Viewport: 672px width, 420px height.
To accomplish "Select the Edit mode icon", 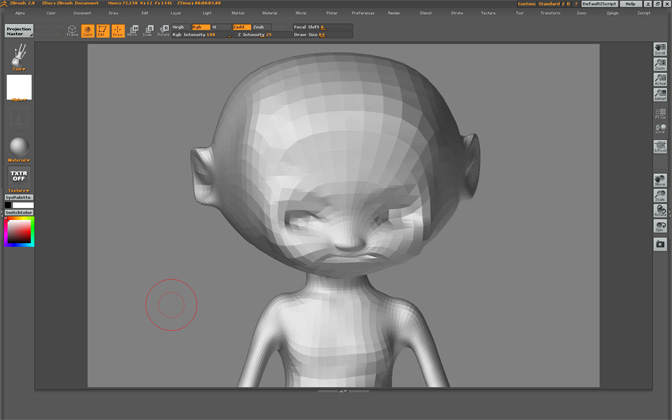I will [103, 31].
